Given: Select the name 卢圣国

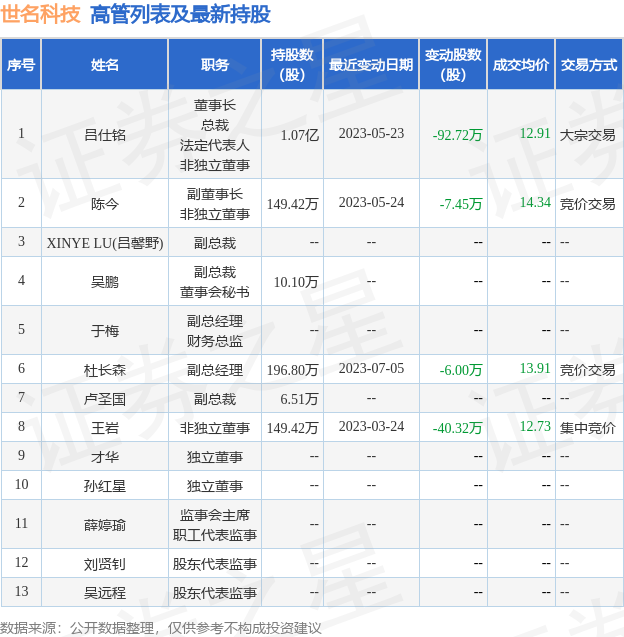Looking at the screenshot, I should click(x=105, y=399).
